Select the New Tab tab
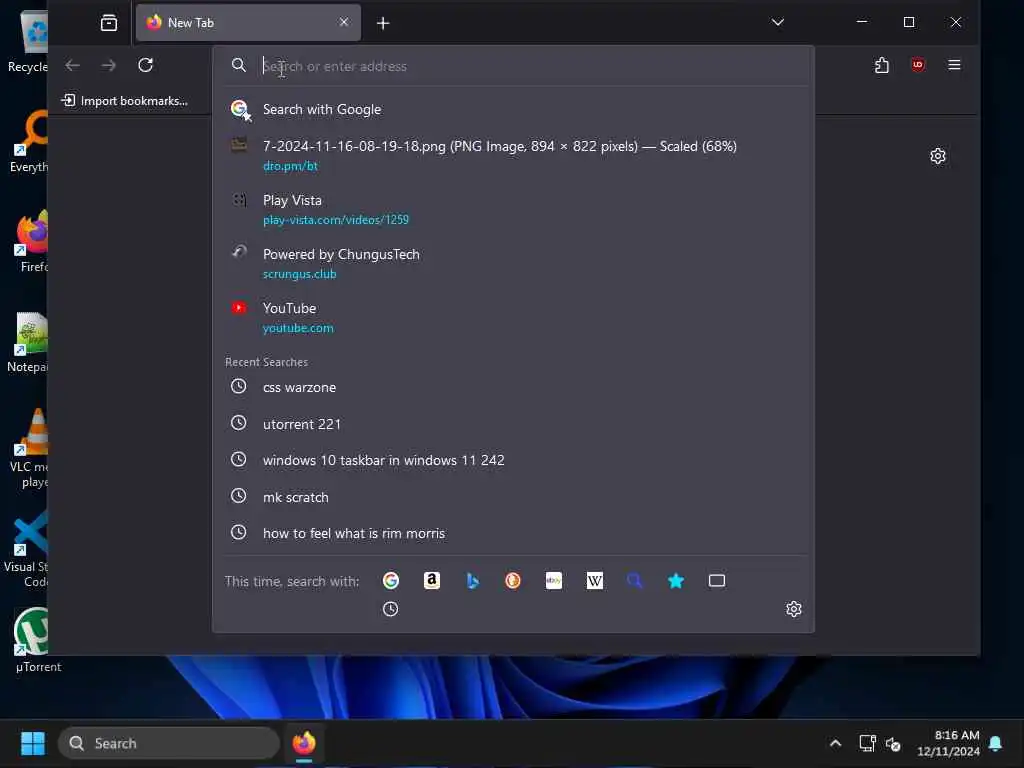This screenshot has width=1024, height=768. click(248, 23)
